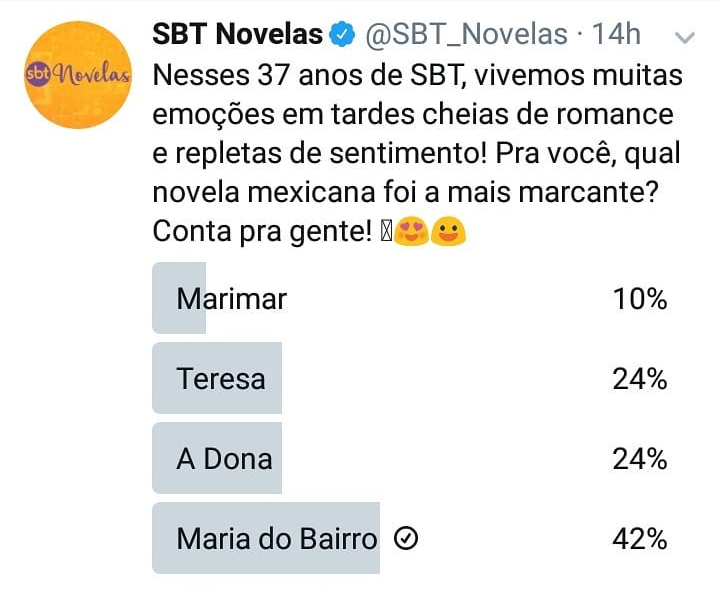This screenshot has width=720, height=591.
Task: Click the @SBT_Novelas handle
Action: [x=466, y=34]
